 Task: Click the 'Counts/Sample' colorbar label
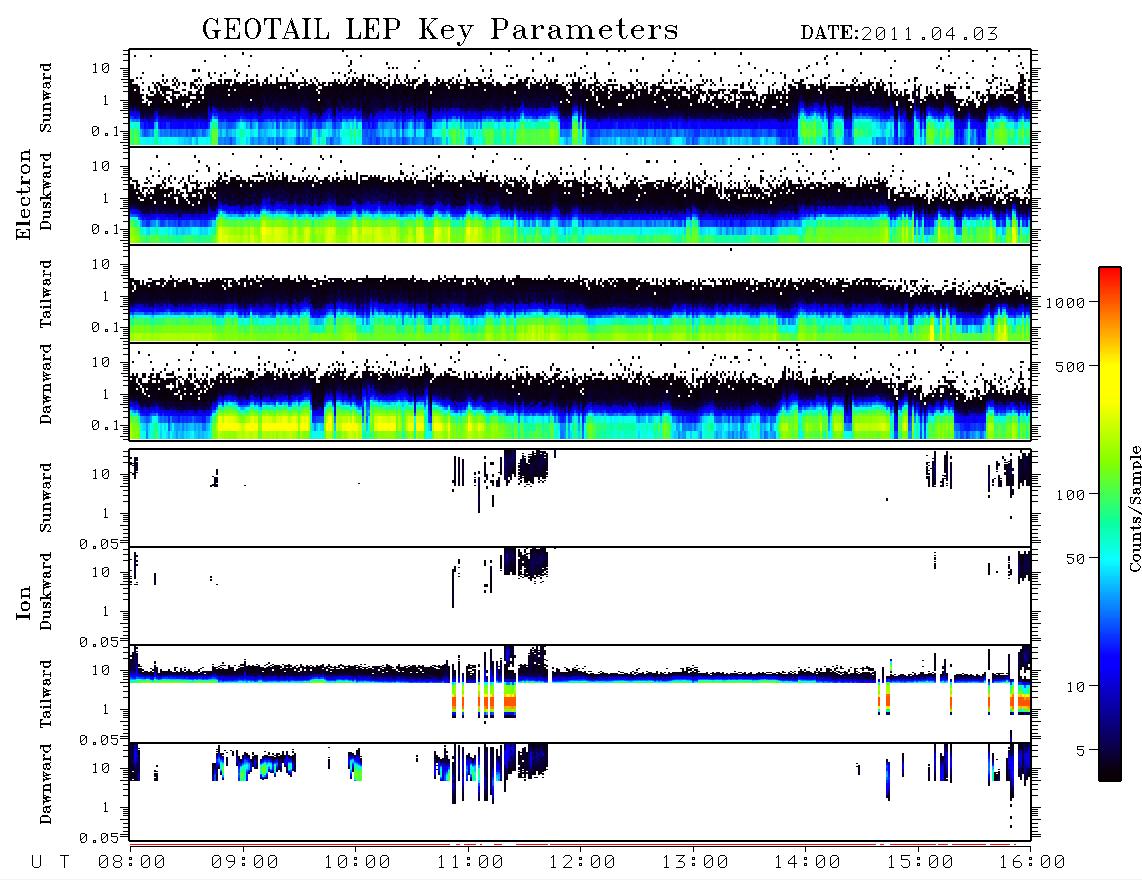(x=1134, y=508)
